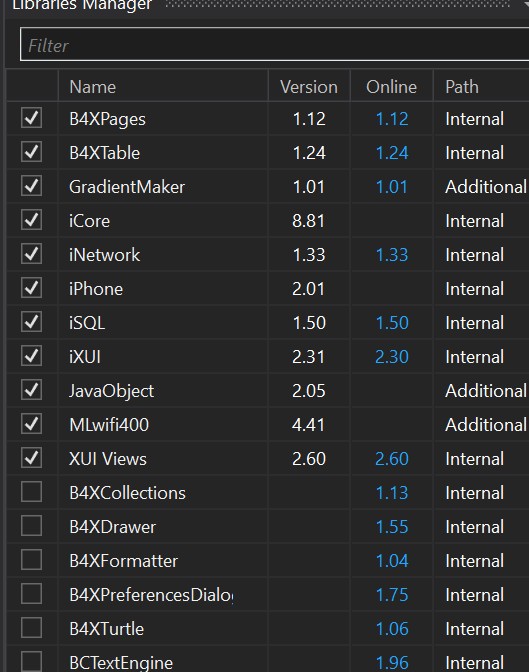The width and height of the screenshot is (529, 672).
Task: Open online version 1.04 link for B4XFormatter
Action: tap(392, 561)
